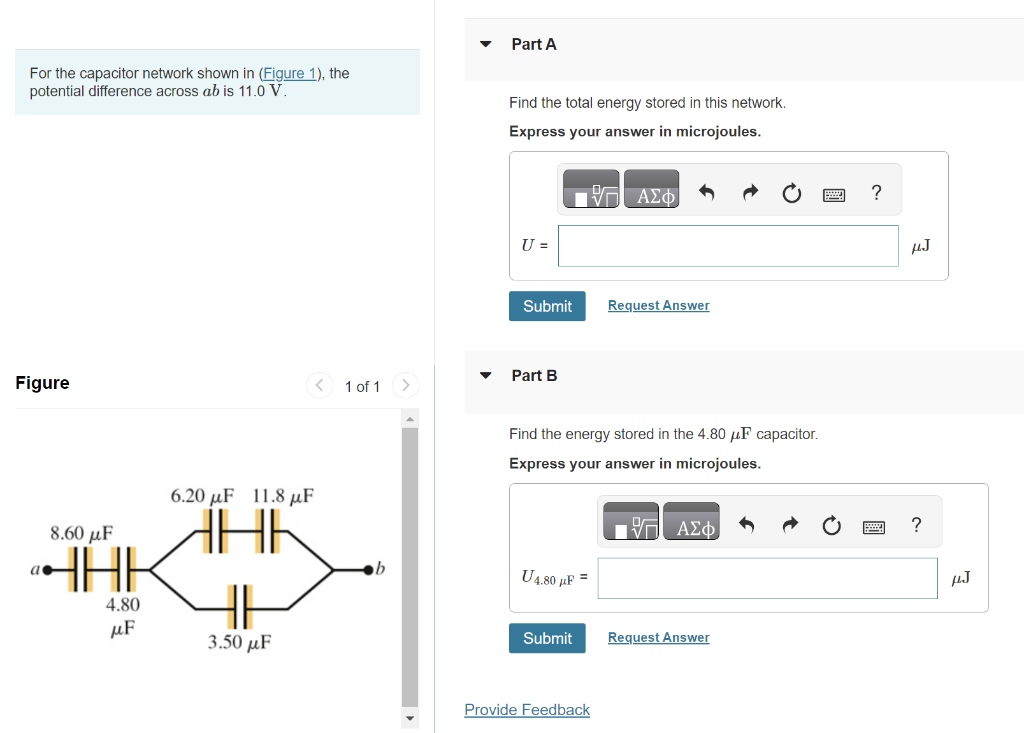Reset the Part A answer field

[792, 193]
